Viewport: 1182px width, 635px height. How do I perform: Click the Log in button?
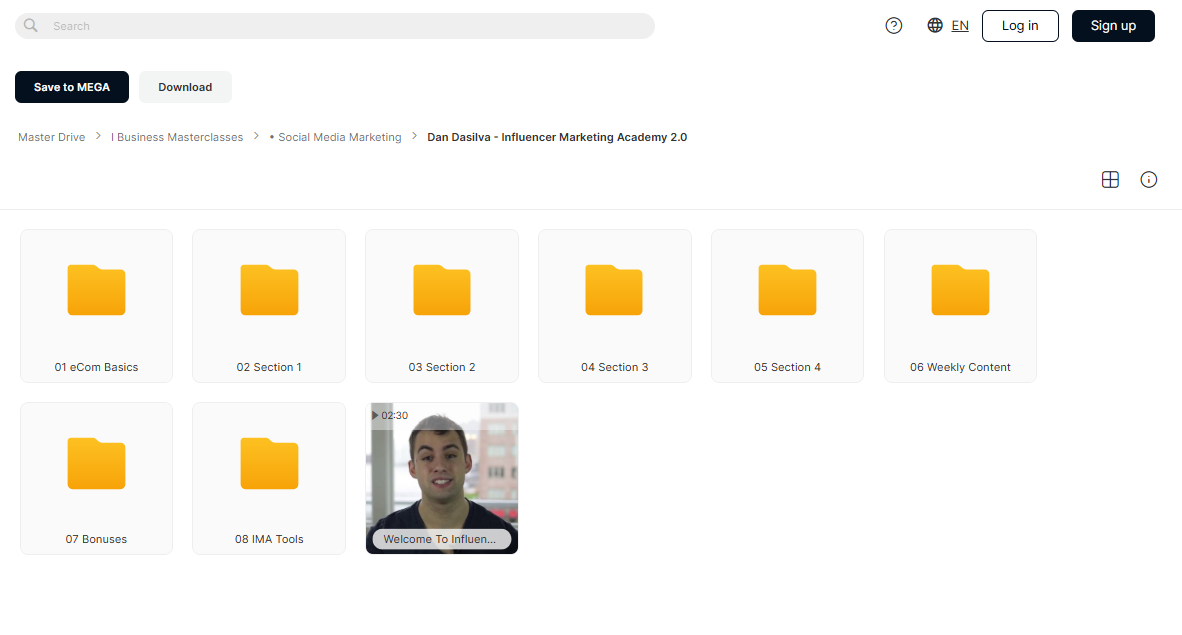coord(1020,26)
